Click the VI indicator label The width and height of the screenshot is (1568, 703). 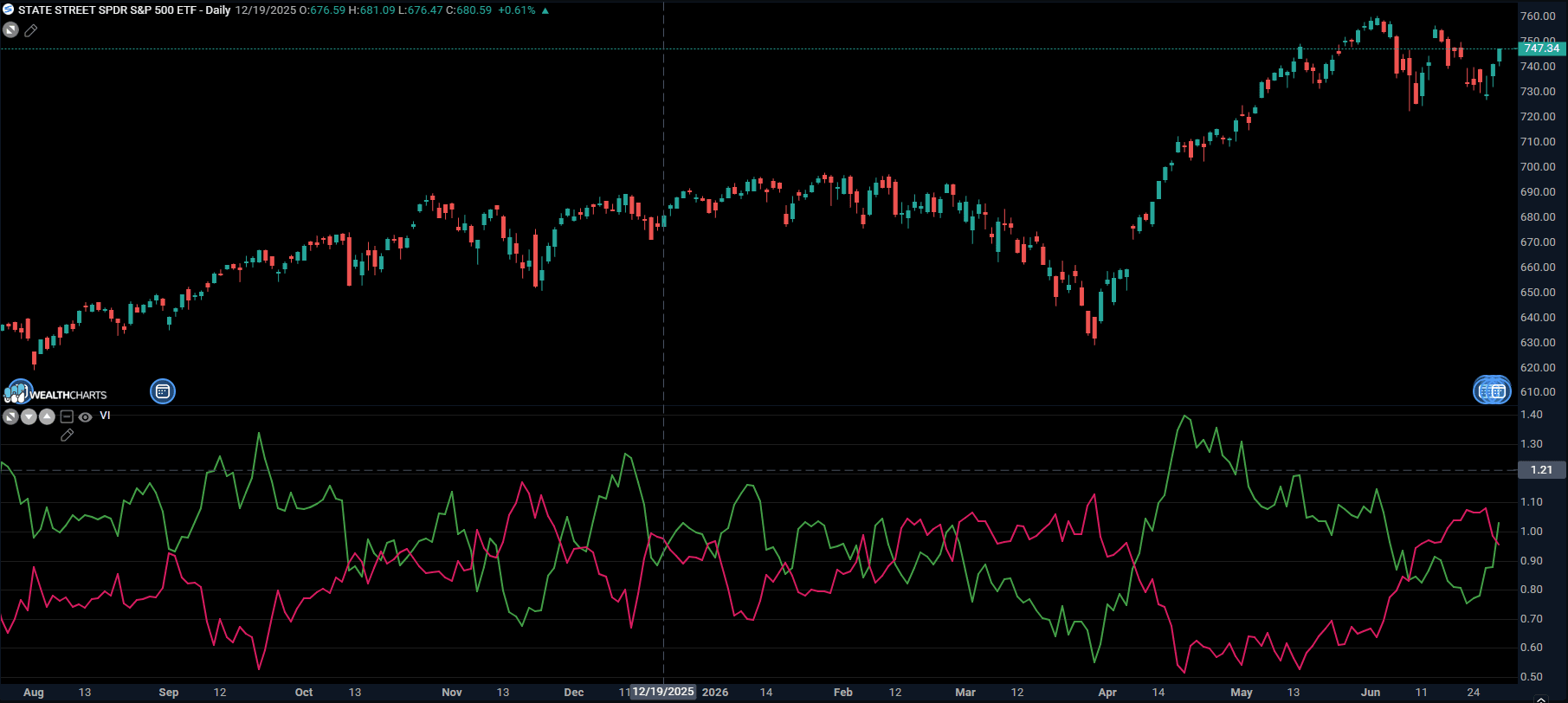(x=105, y=416)
